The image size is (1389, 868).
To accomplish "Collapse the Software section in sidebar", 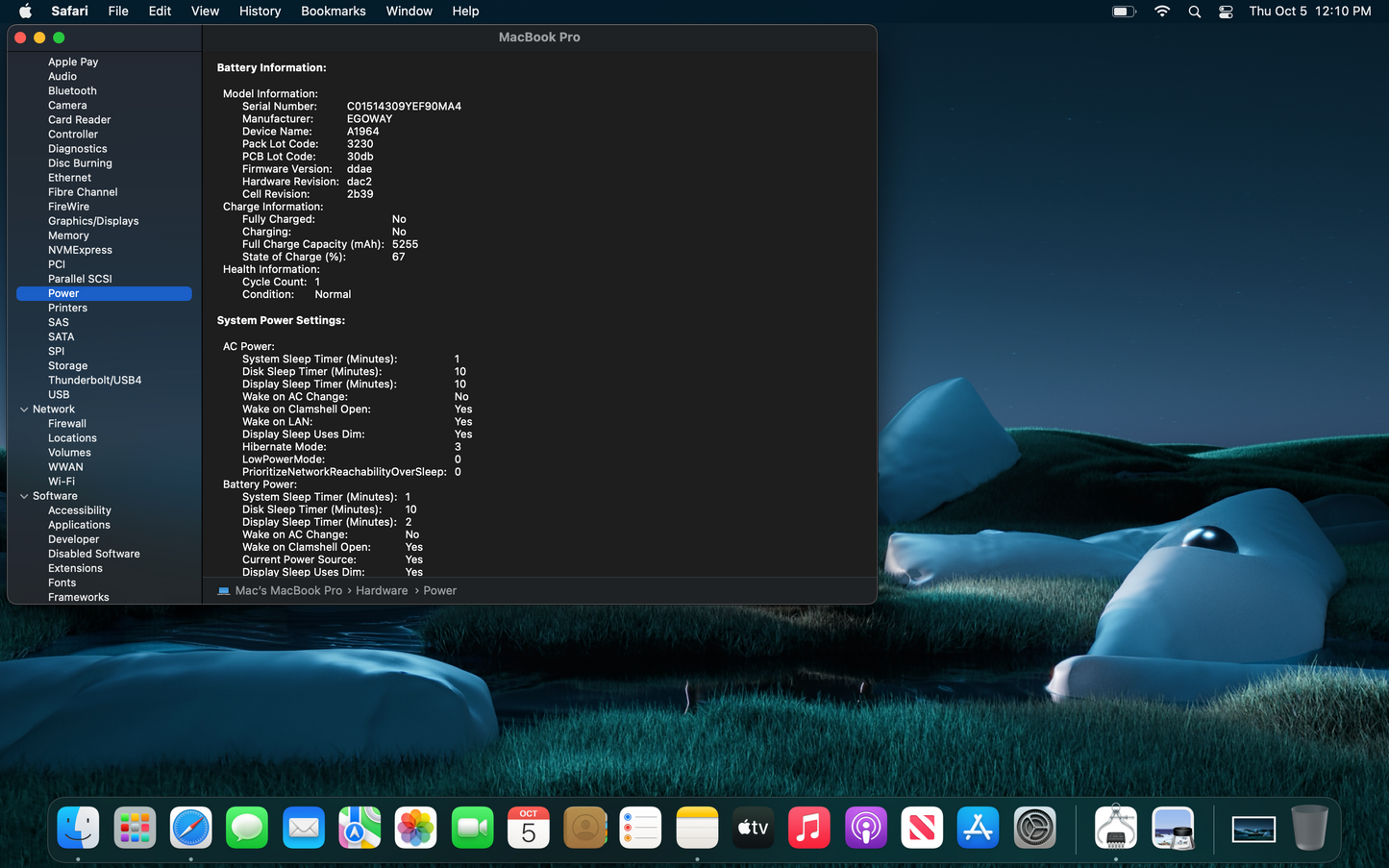I will click(24, 496).
